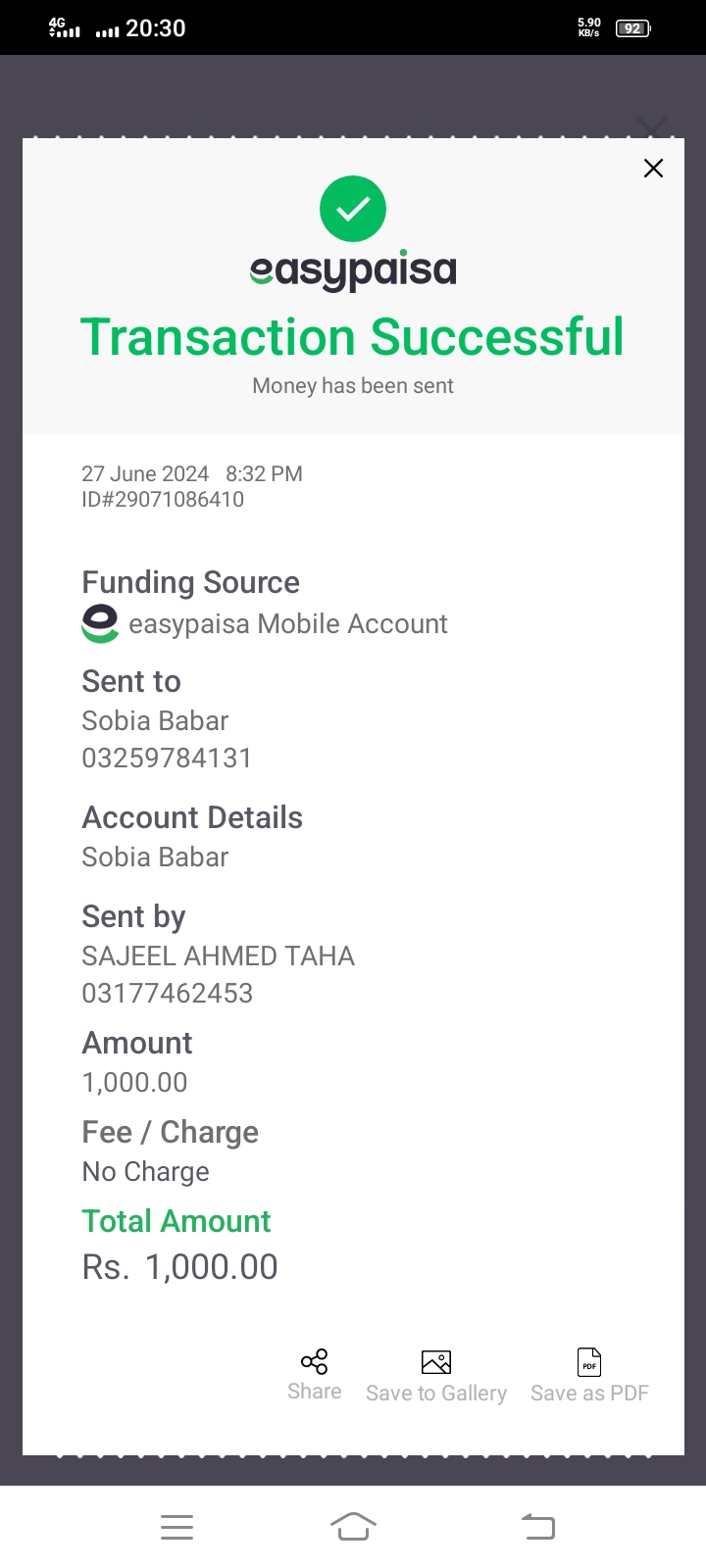Tap the easypaisa logo at the top

click(353, 270)
